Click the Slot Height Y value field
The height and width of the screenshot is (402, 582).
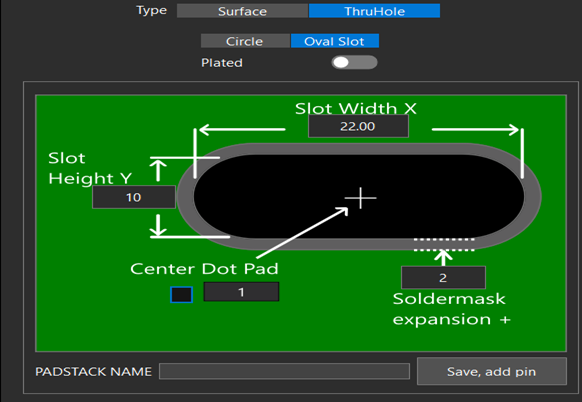134,197
